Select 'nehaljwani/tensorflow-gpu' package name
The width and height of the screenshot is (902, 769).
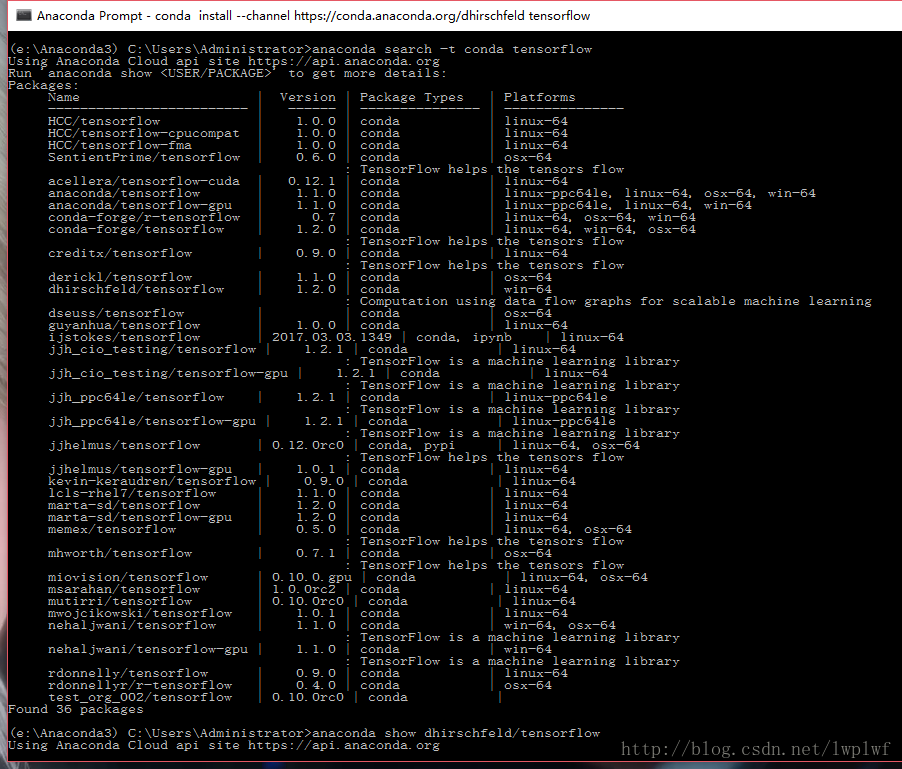[x=148, y=649]
